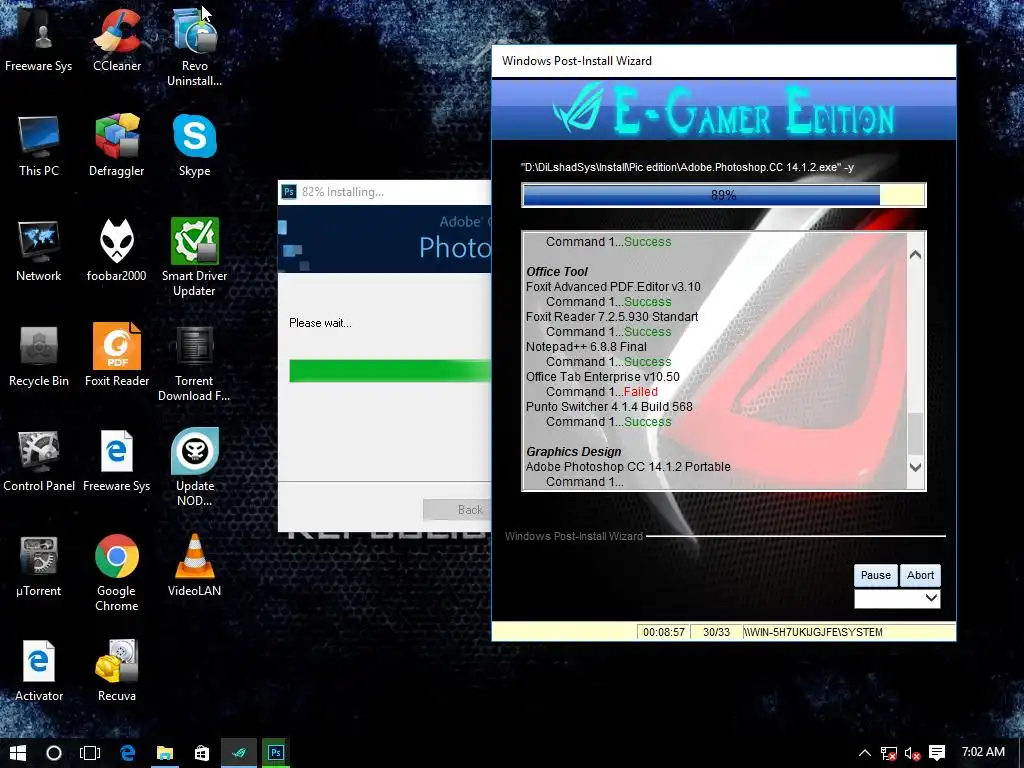Switch to the Post-Install Wizard taskbar button
This screenshot has width=1024, height=768.
pos(239,753)
